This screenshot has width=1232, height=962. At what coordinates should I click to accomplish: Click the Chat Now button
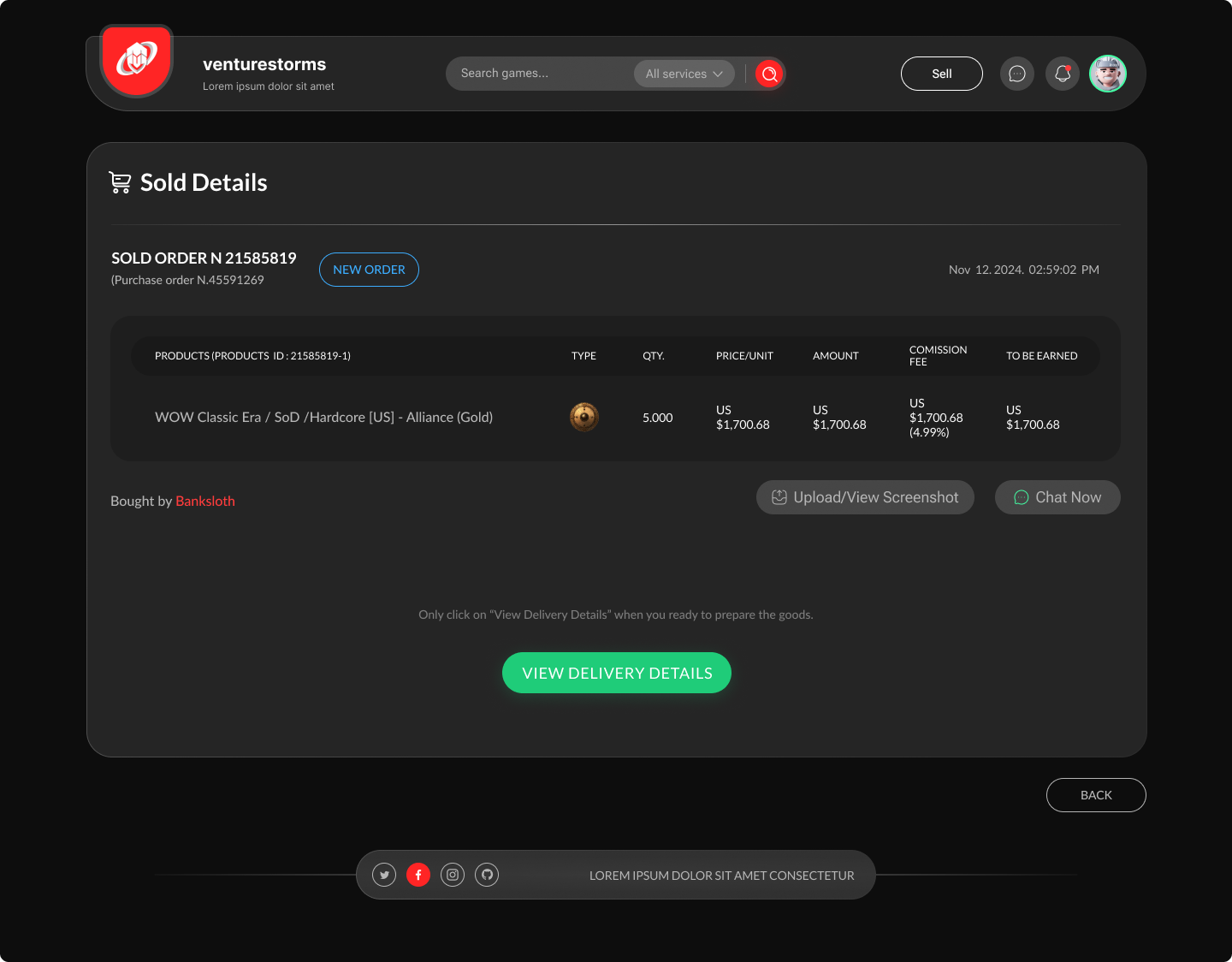pos(1057,497)
